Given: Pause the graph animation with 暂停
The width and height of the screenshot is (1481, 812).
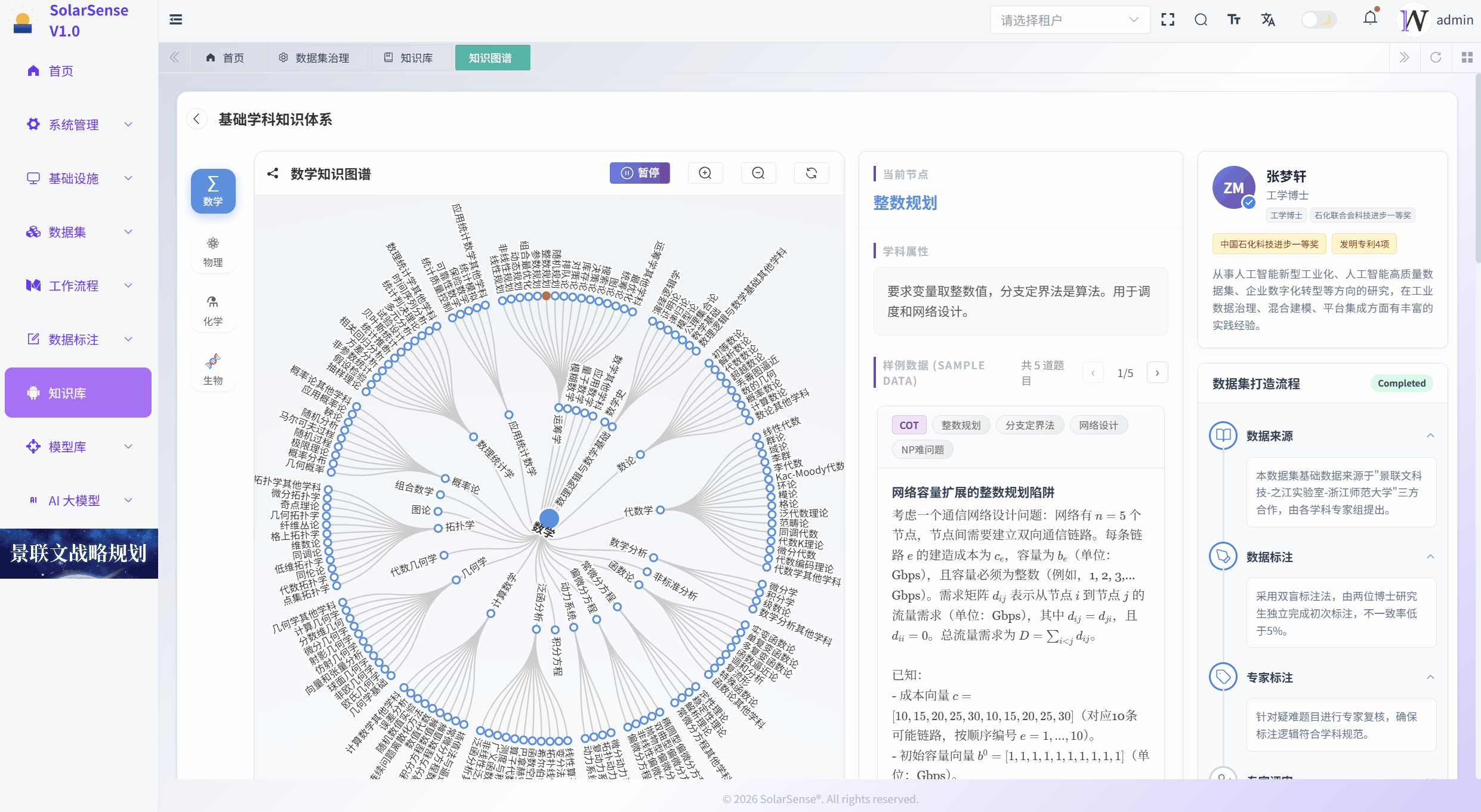Looking at the screenshot, I should click(640, 173).
